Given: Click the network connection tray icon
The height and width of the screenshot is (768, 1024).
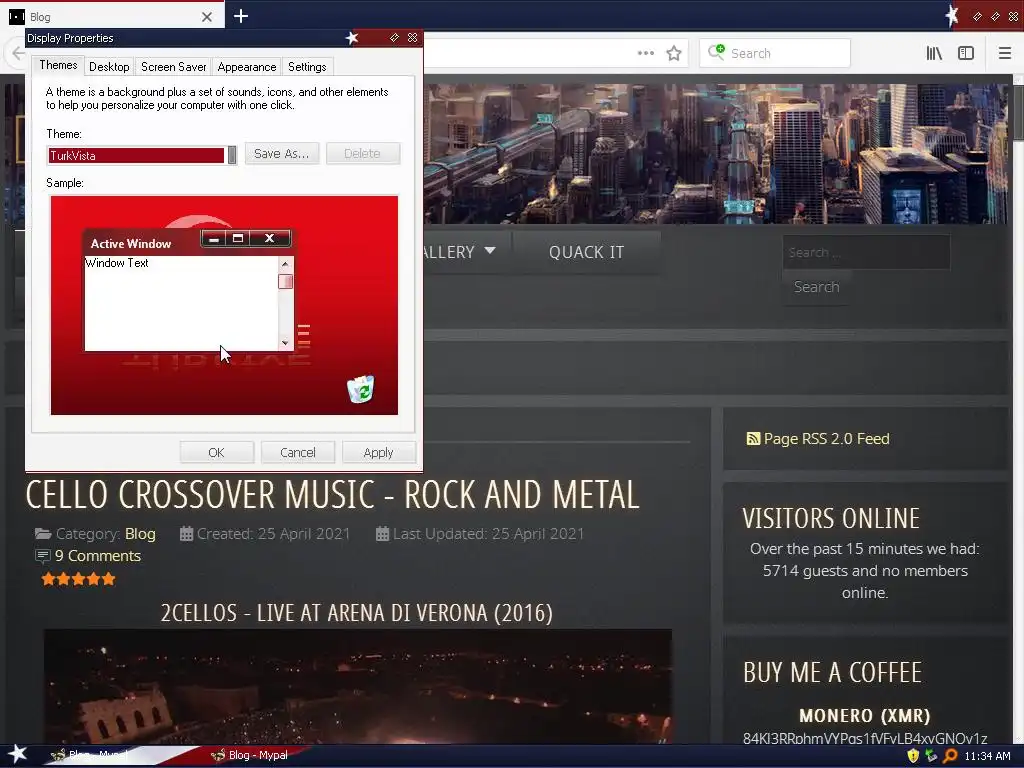Looking at the screenshot, I should (x=931, y=756).
